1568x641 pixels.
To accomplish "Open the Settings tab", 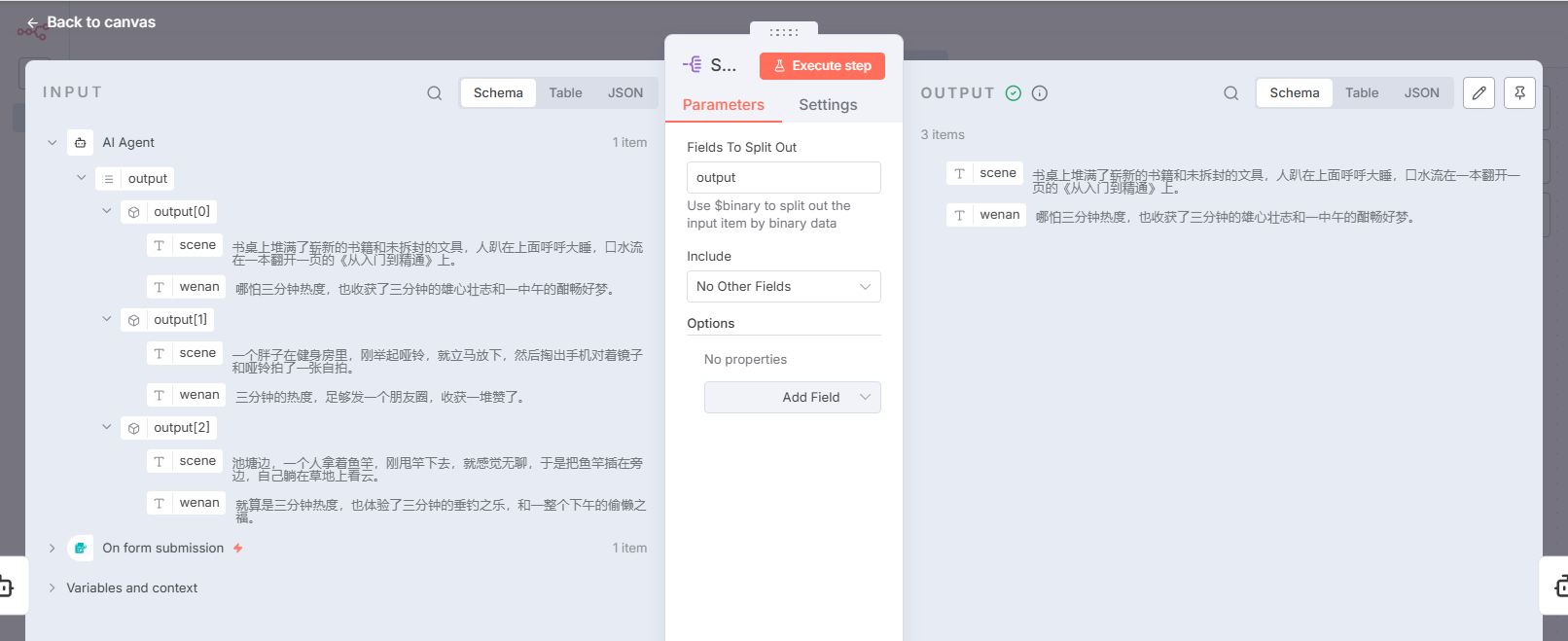I will coord(828,105).
